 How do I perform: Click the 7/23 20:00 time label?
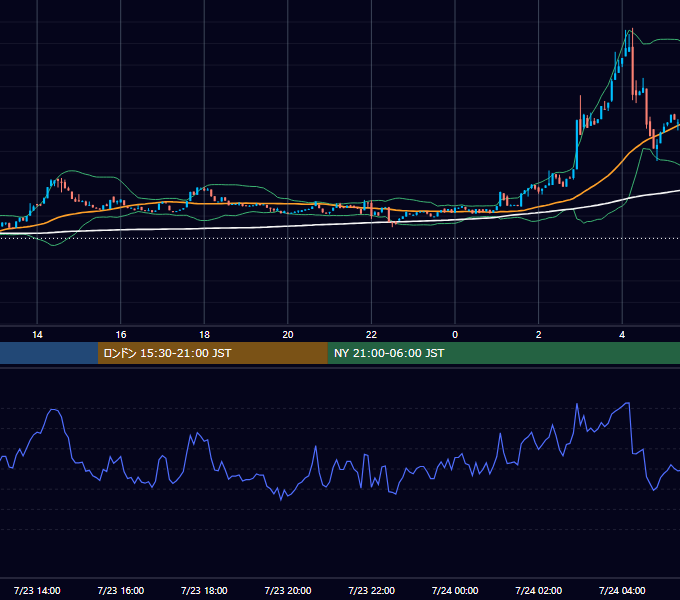pyautogui.click(x=288, y=590)
